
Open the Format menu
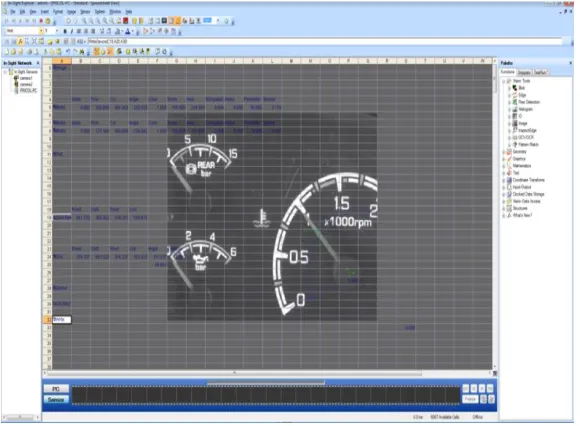click(x=58, y=12)
